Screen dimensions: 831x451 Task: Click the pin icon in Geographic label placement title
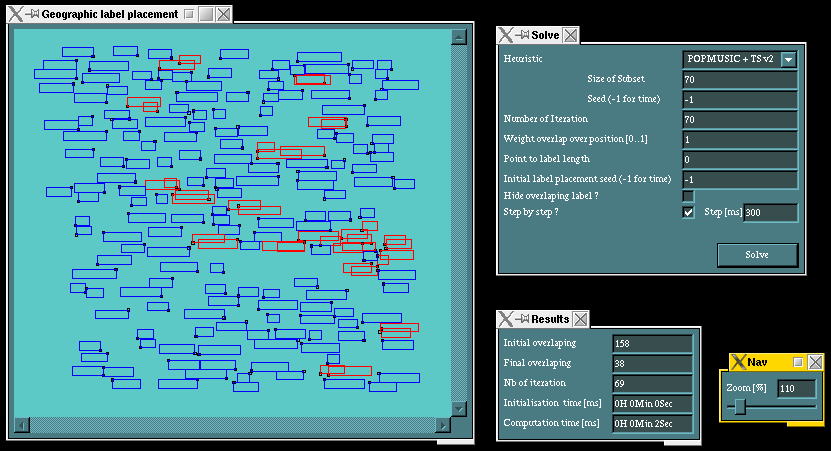(x=33, y=14)
